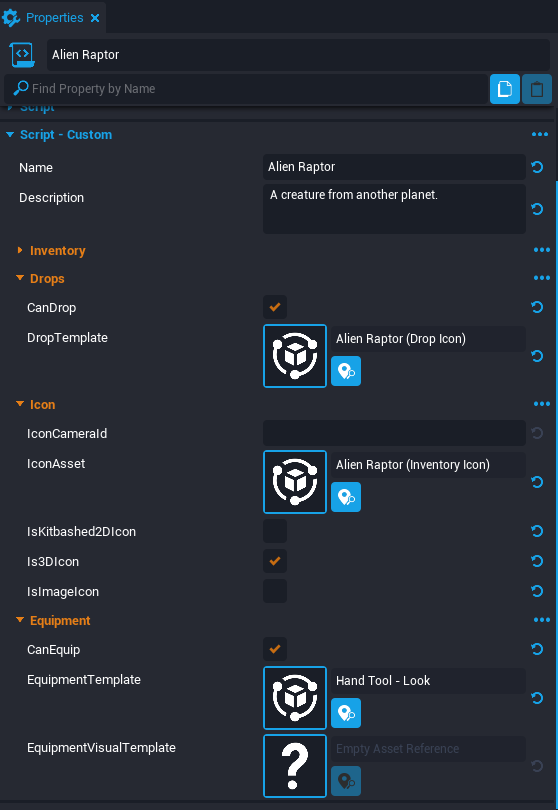
Task: Disable the CanEquip checkbox
Action: click(275, 649)
